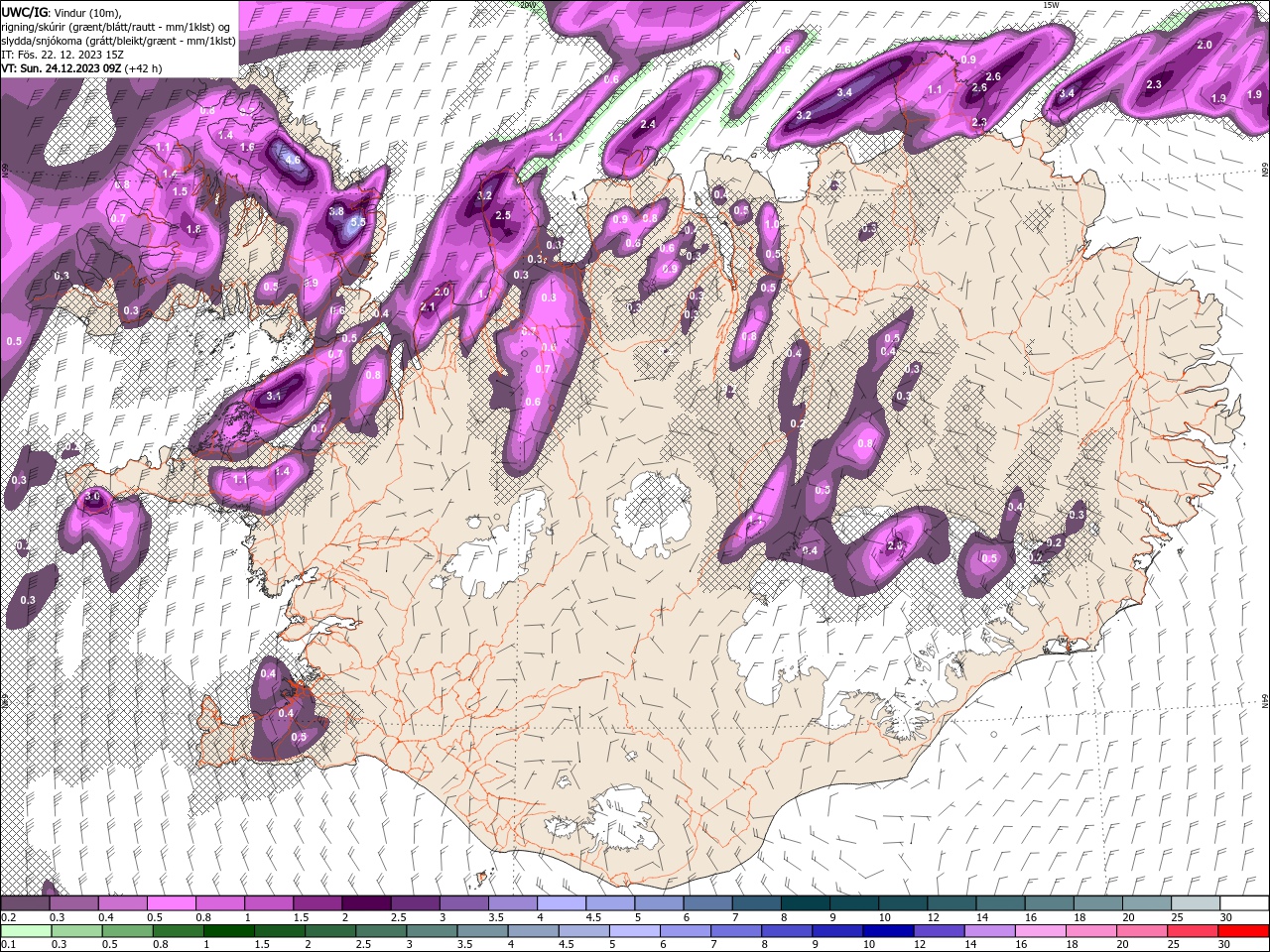Click the 1.6 value near the 4.6 peak
The width and height of the screenshot is (1270, 952).
pos(247,148)
